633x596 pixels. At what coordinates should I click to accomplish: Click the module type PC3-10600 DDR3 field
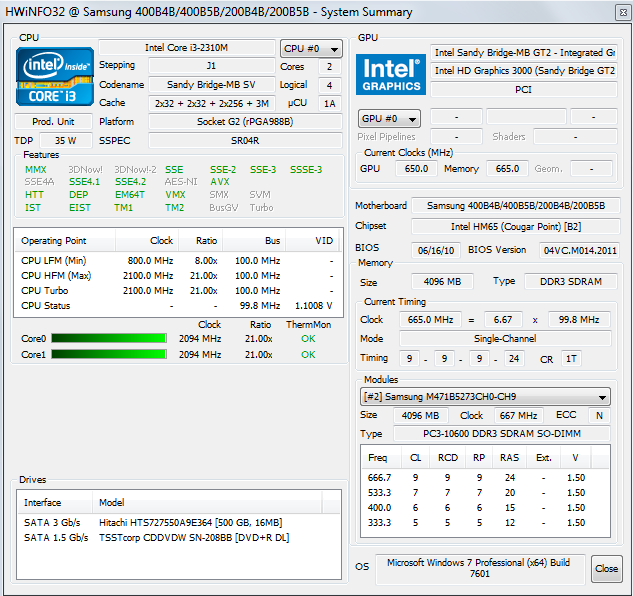click(502, 433)
